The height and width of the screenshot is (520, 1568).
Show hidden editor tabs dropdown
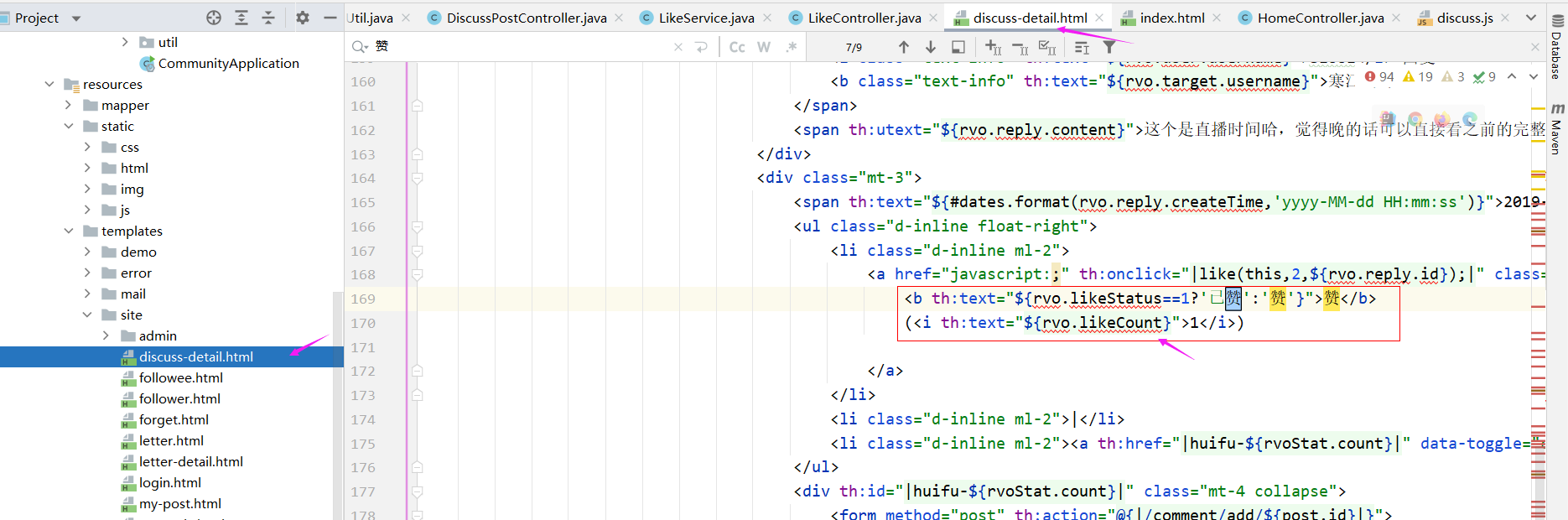click(x=1531, y=18)
